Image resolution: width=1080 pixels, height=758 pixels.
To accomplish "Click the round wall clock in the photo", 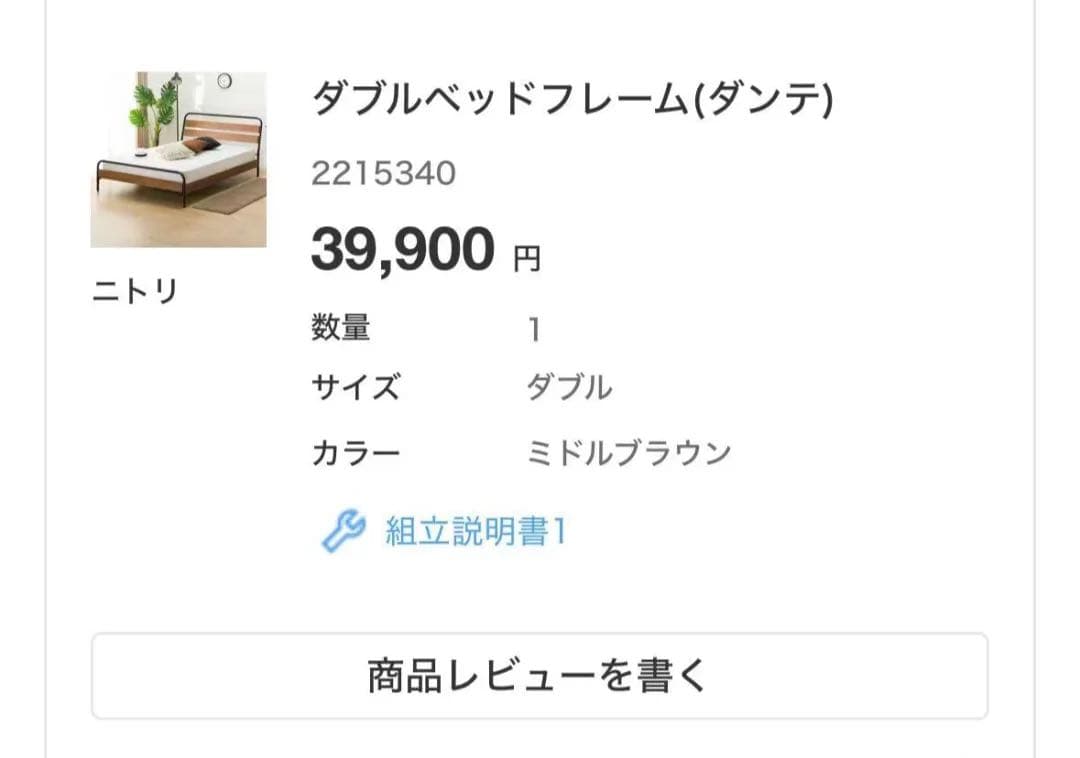I will 224,81.
